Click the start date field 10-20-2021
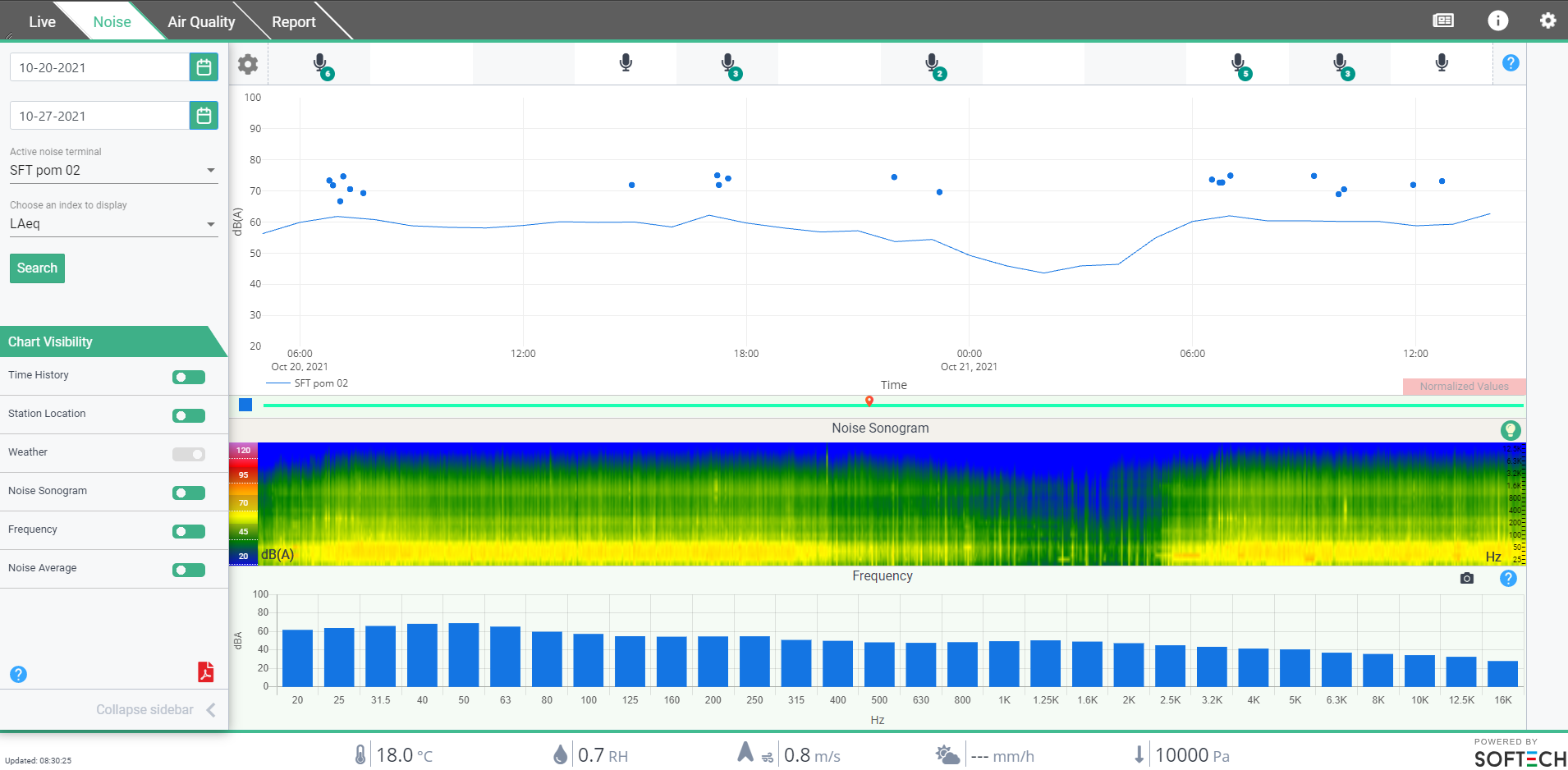The image size is (1568, 770). [x=99, y=67]
